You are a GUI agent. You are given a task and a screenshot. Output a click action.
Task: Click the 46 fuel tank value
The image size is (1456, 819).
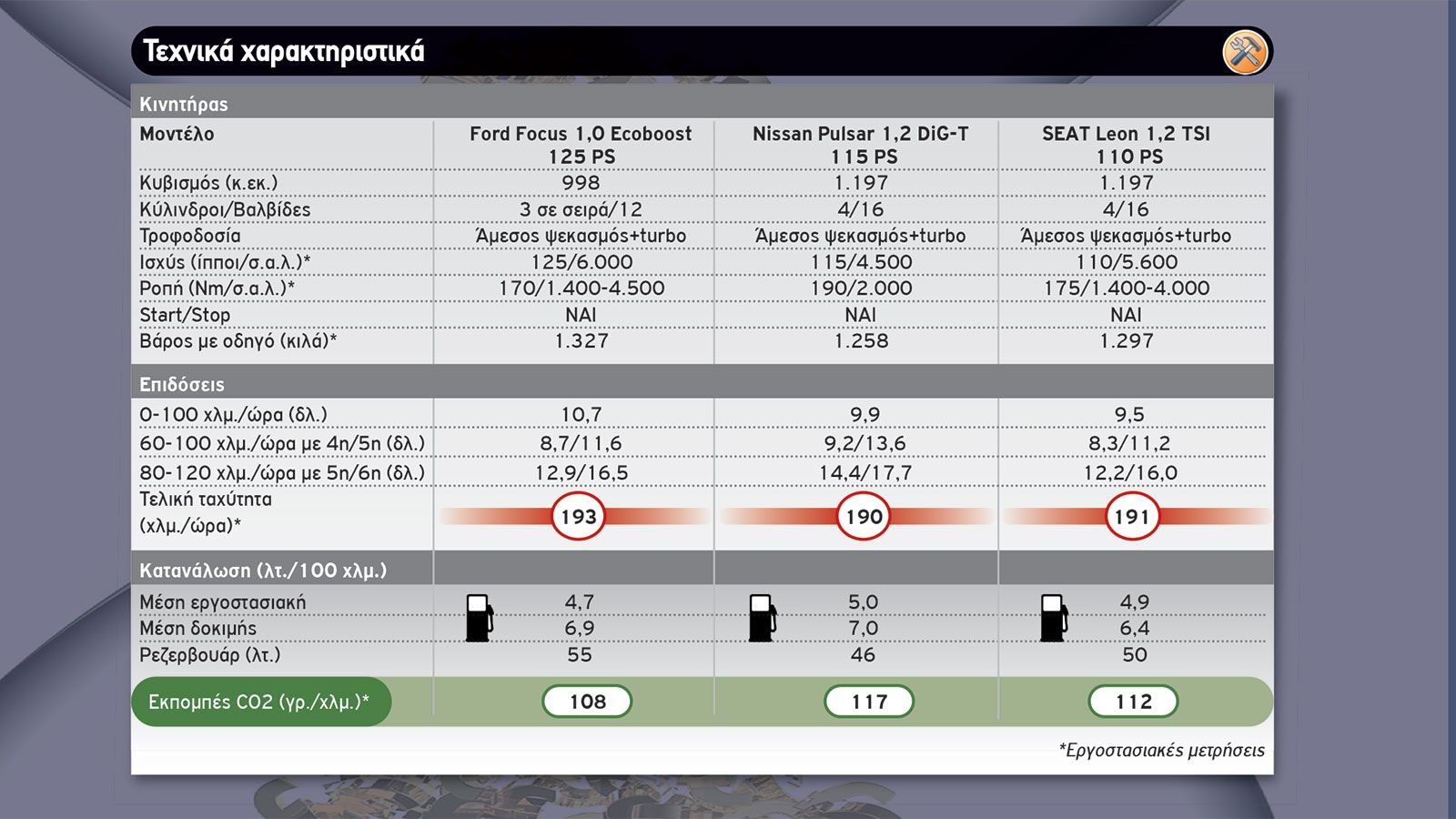click(x=863, y=655)
